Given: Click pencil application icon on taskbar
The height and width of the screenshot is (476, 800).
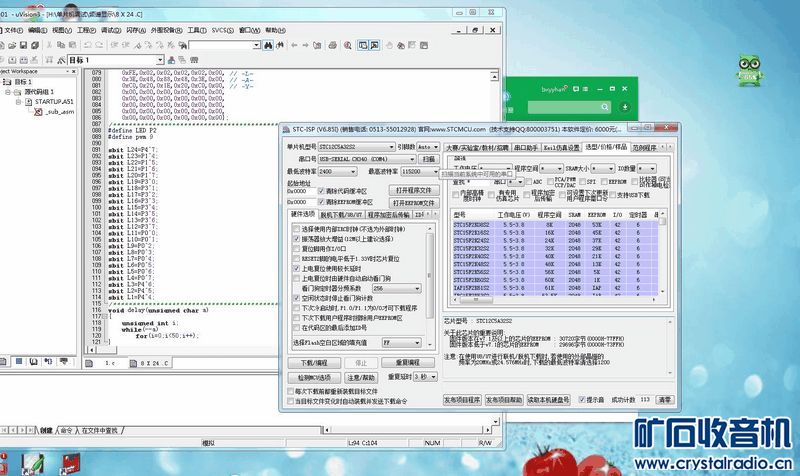Looking at the screenshot, I should (x=33, y=464).
